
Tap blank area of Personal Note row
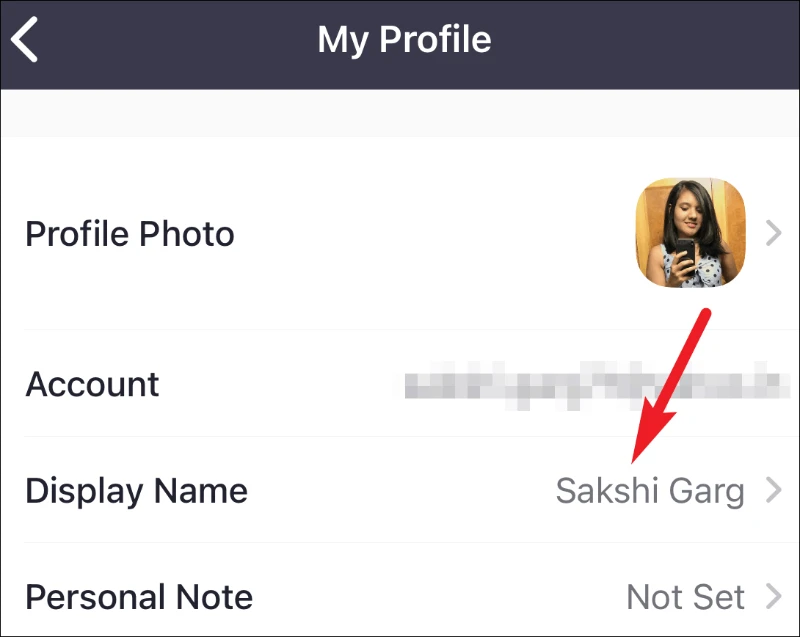click(x=439, y=597)
